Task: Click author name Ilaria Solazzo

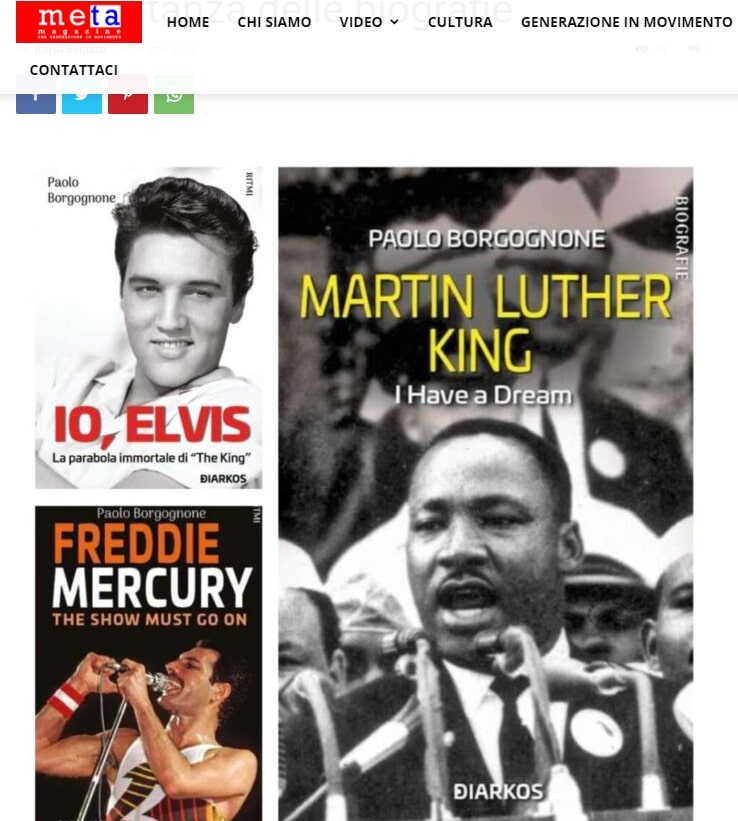Action: click(70, 49)
